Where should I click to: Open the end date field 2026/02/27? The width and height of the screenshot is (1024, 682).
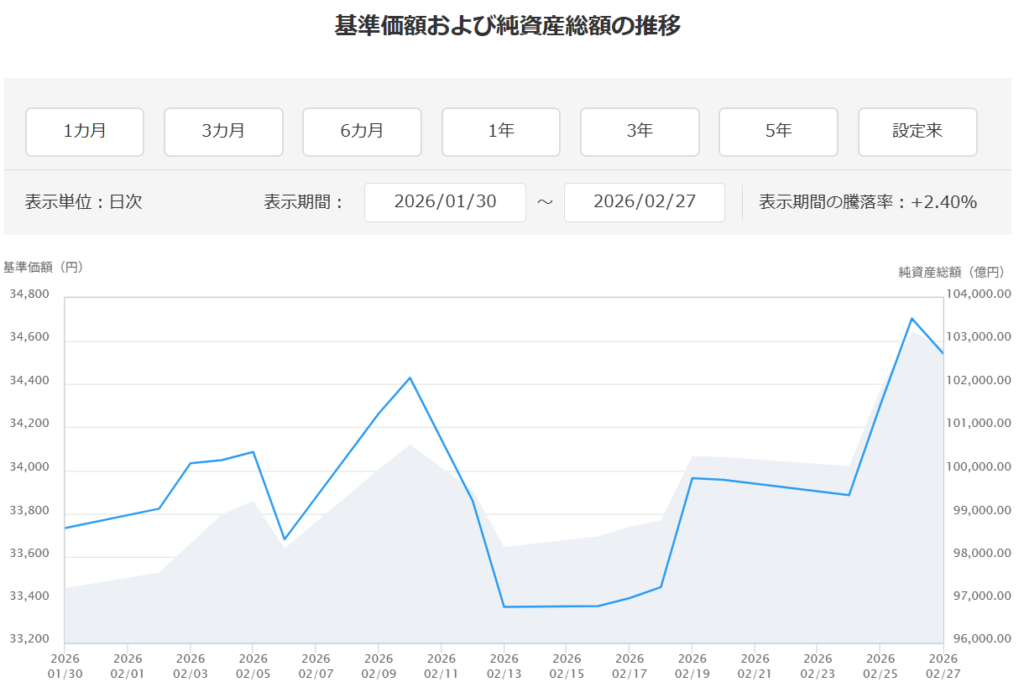(x=644, y=202)
